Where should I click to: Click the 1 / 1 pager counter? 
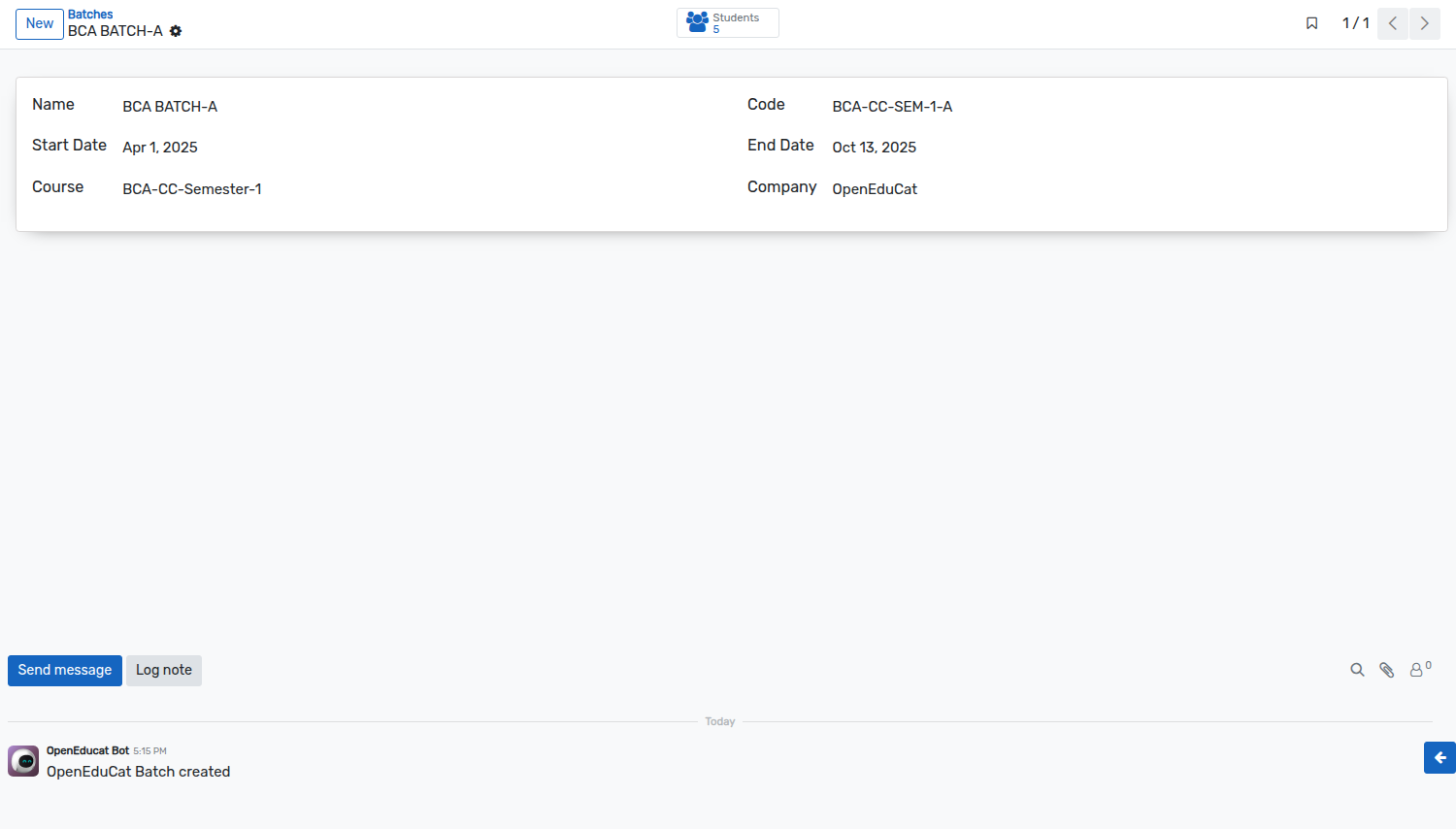(x=1356, y=23)
